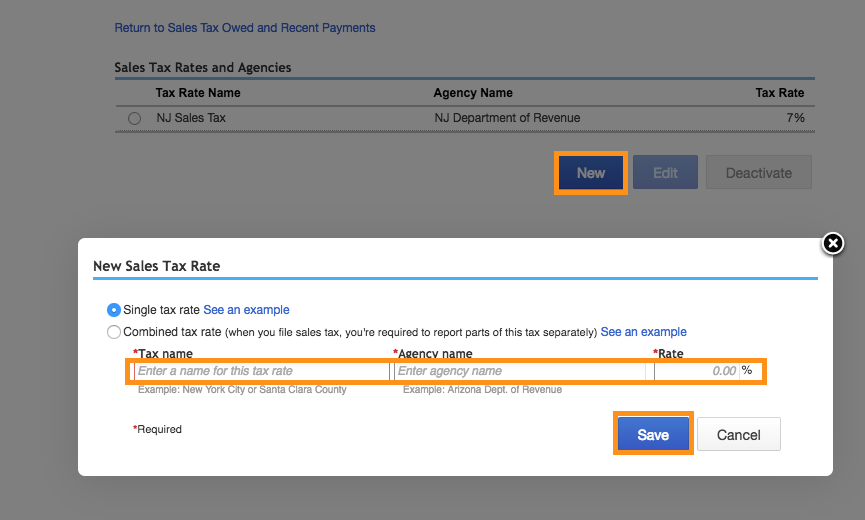Viewport: 865px width, 520px height.
Task: Choose the Single tax rate option
Action: [114, 310]
